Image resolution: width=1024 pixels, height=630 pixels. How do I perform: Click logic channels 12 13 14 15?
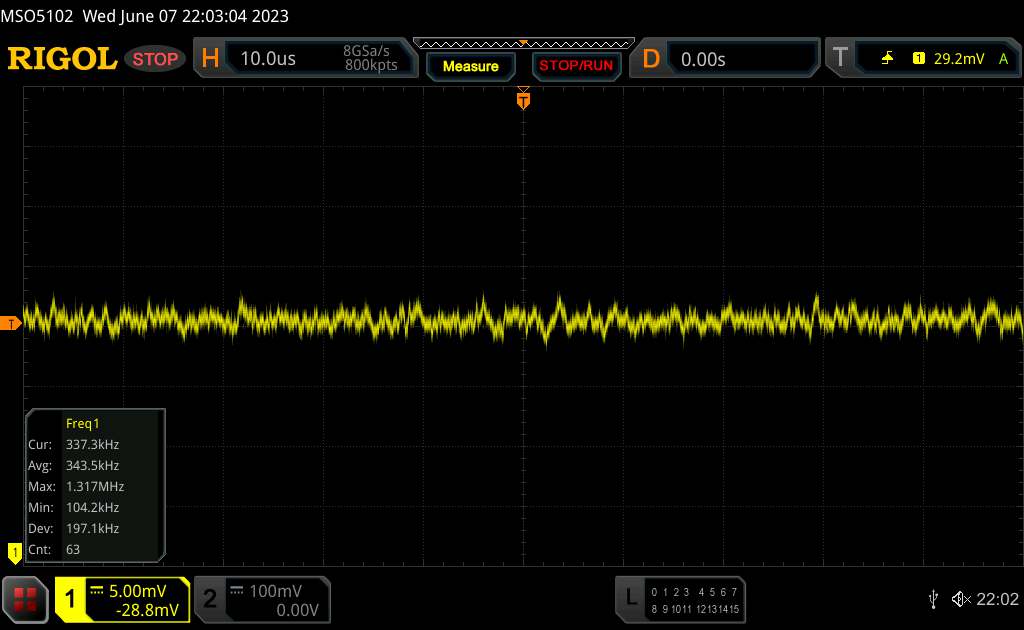(718, 609)
